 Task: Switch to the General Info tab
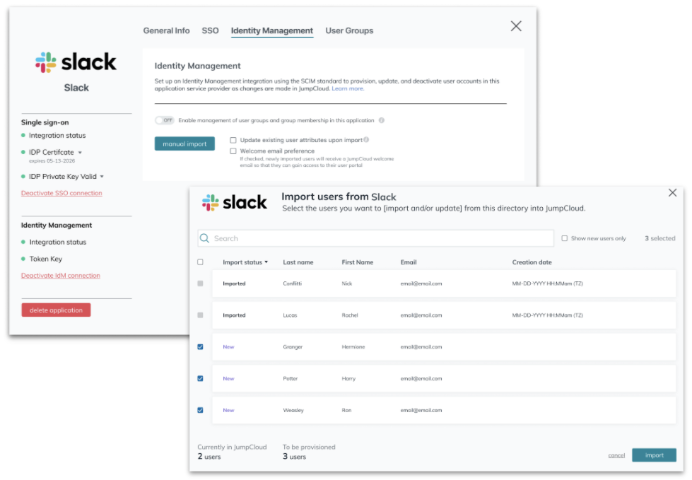click(166, 31)
